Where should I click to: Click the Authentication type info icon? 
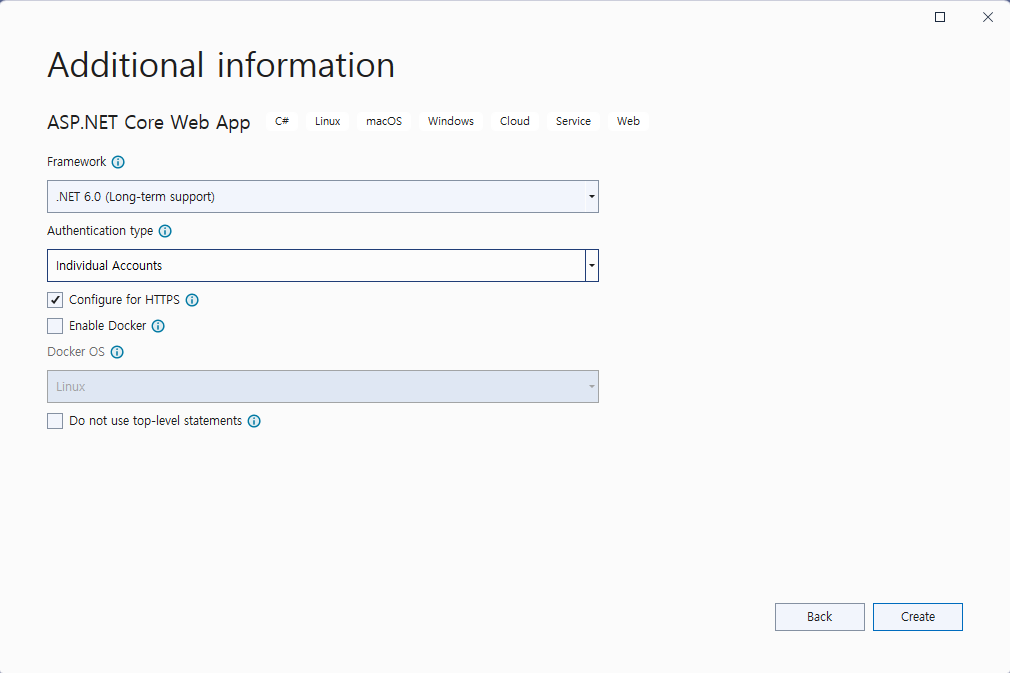coord(165,231)
